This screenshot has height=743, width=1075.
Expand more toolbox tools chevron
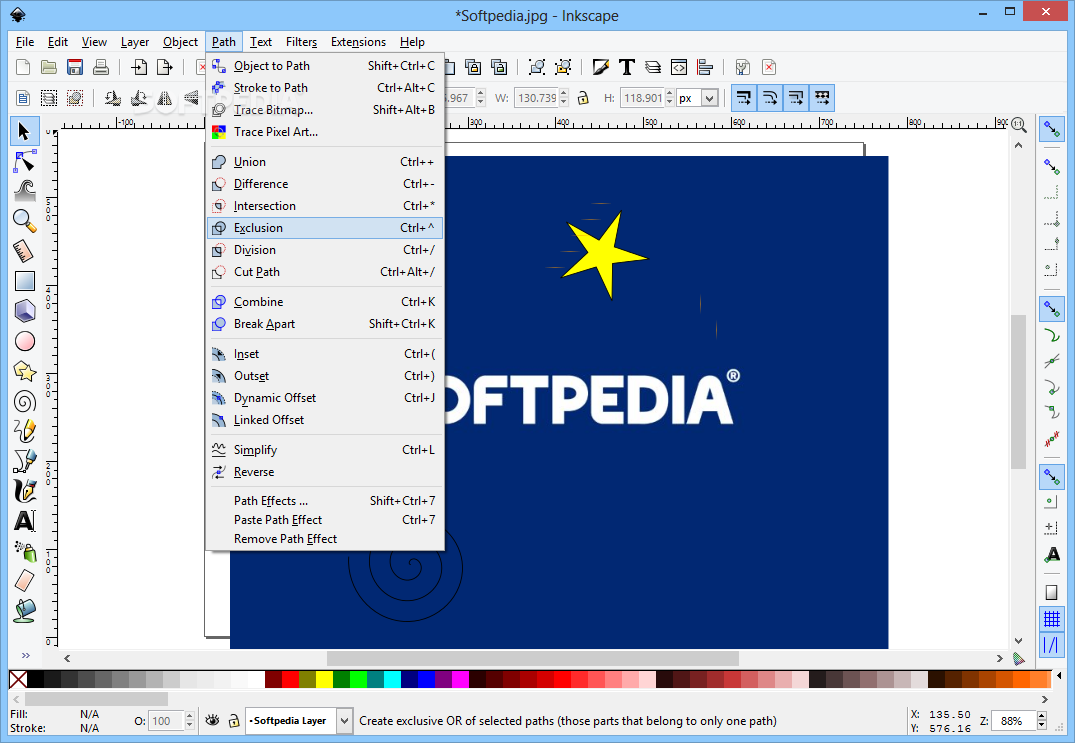pyautogui.click(x=25, y=655)
